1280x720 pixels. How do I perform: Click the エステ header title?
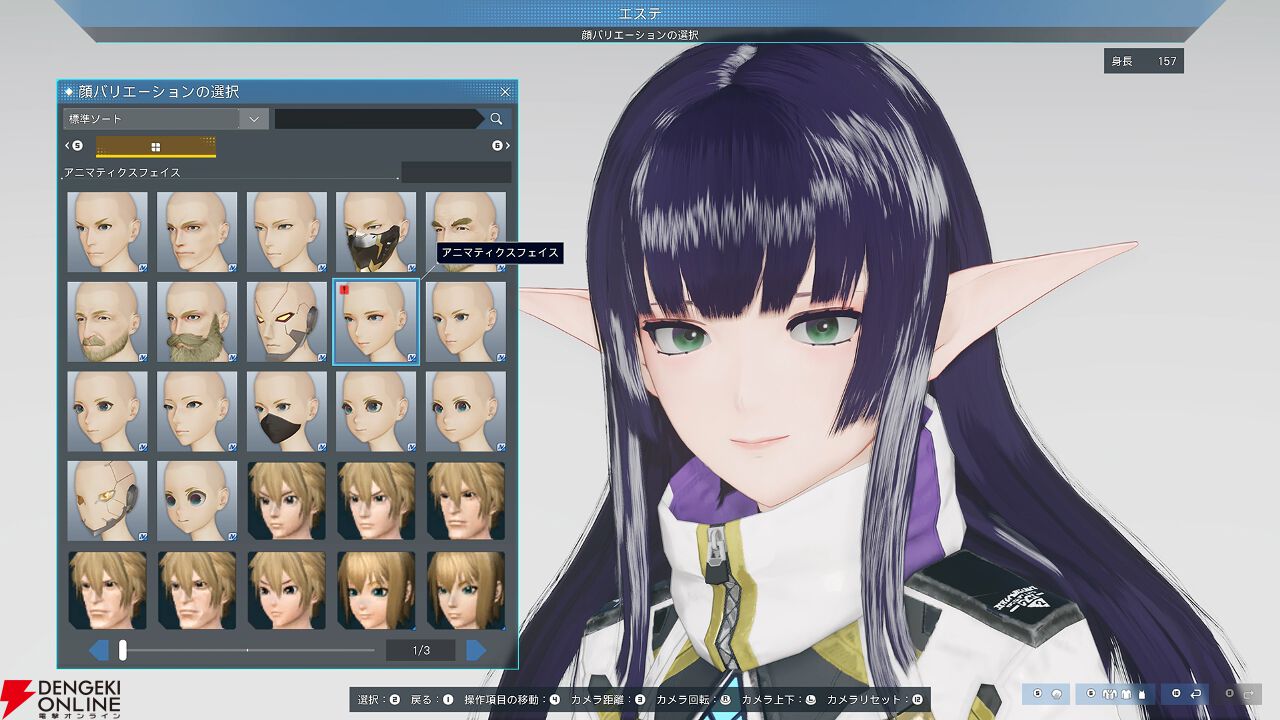[x=639, y=13]
